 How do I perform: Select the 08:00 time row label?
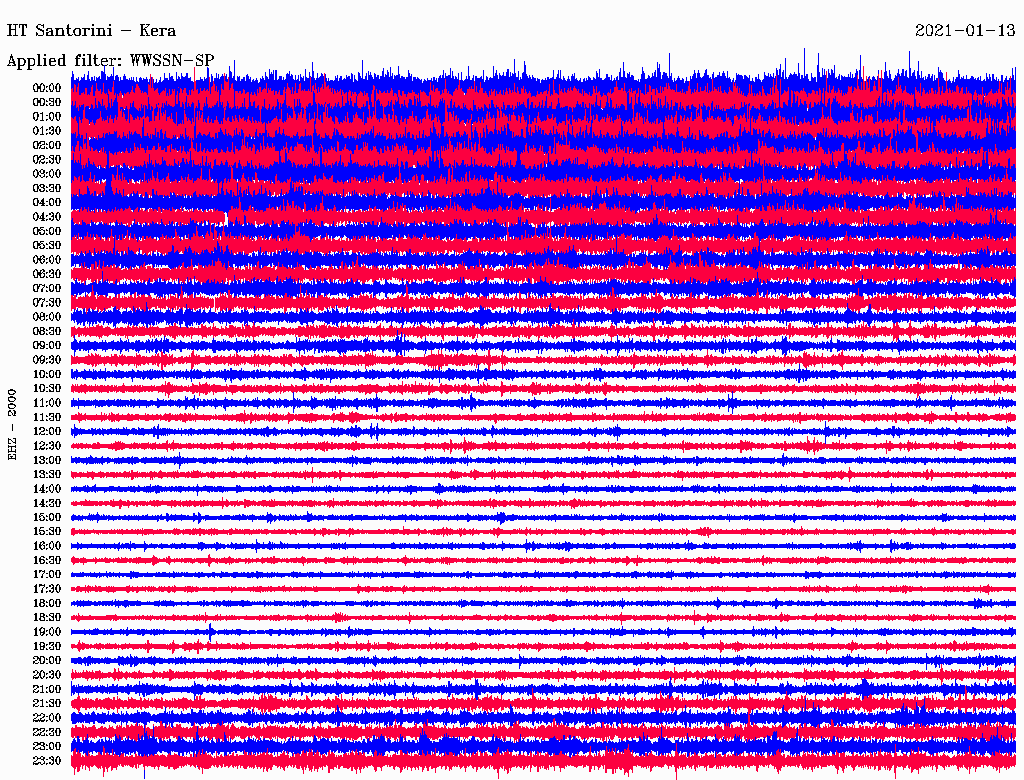click(x=47, y=317)
